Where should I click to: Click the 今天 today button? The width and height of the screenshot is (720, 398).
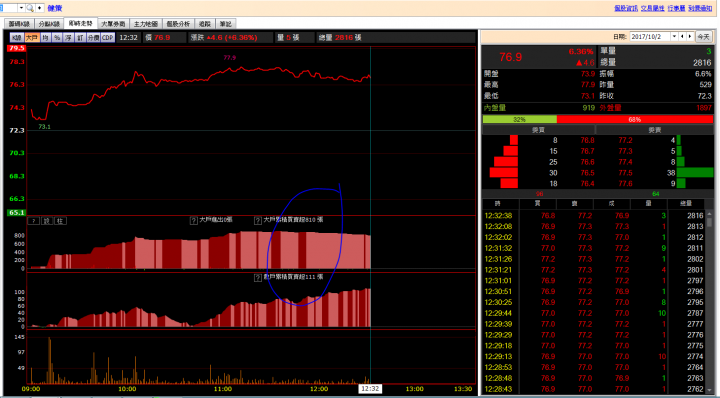point(703,37)
